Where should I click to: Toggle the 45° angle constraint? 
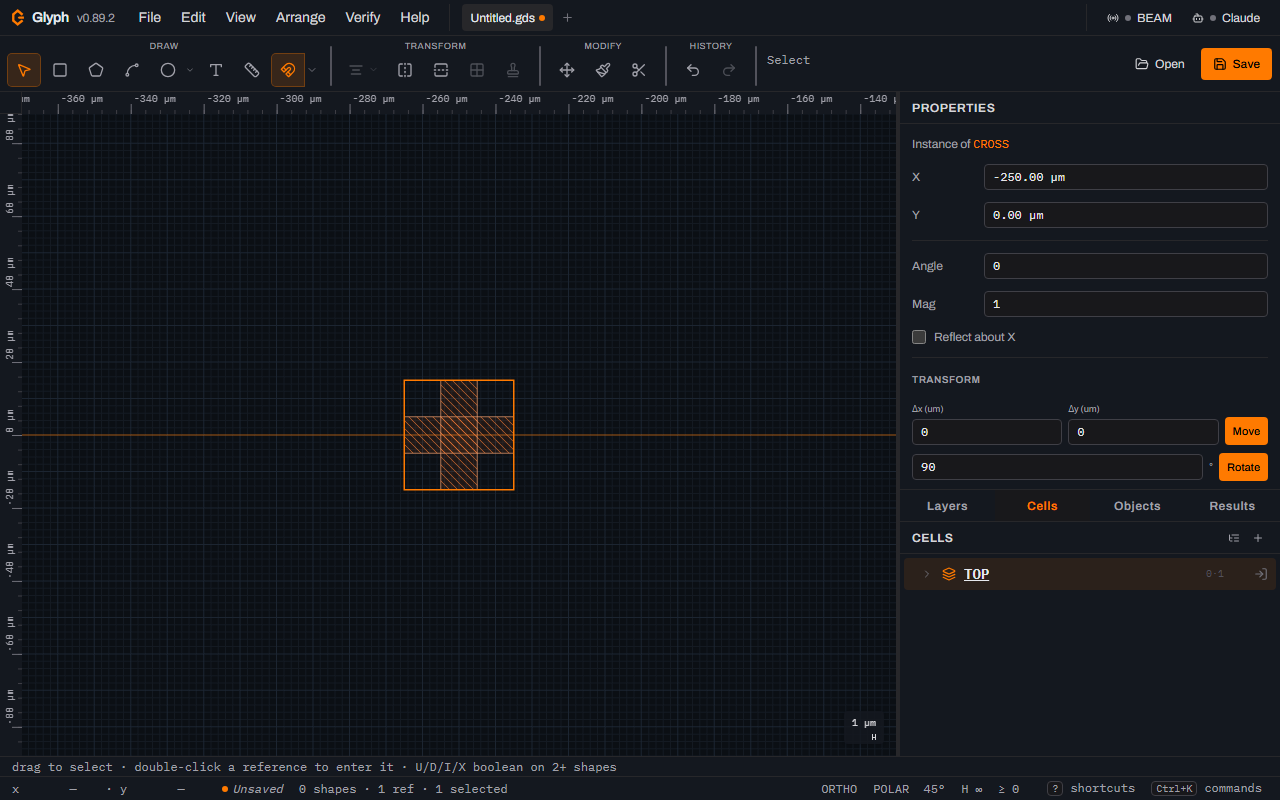click(934, 789)
